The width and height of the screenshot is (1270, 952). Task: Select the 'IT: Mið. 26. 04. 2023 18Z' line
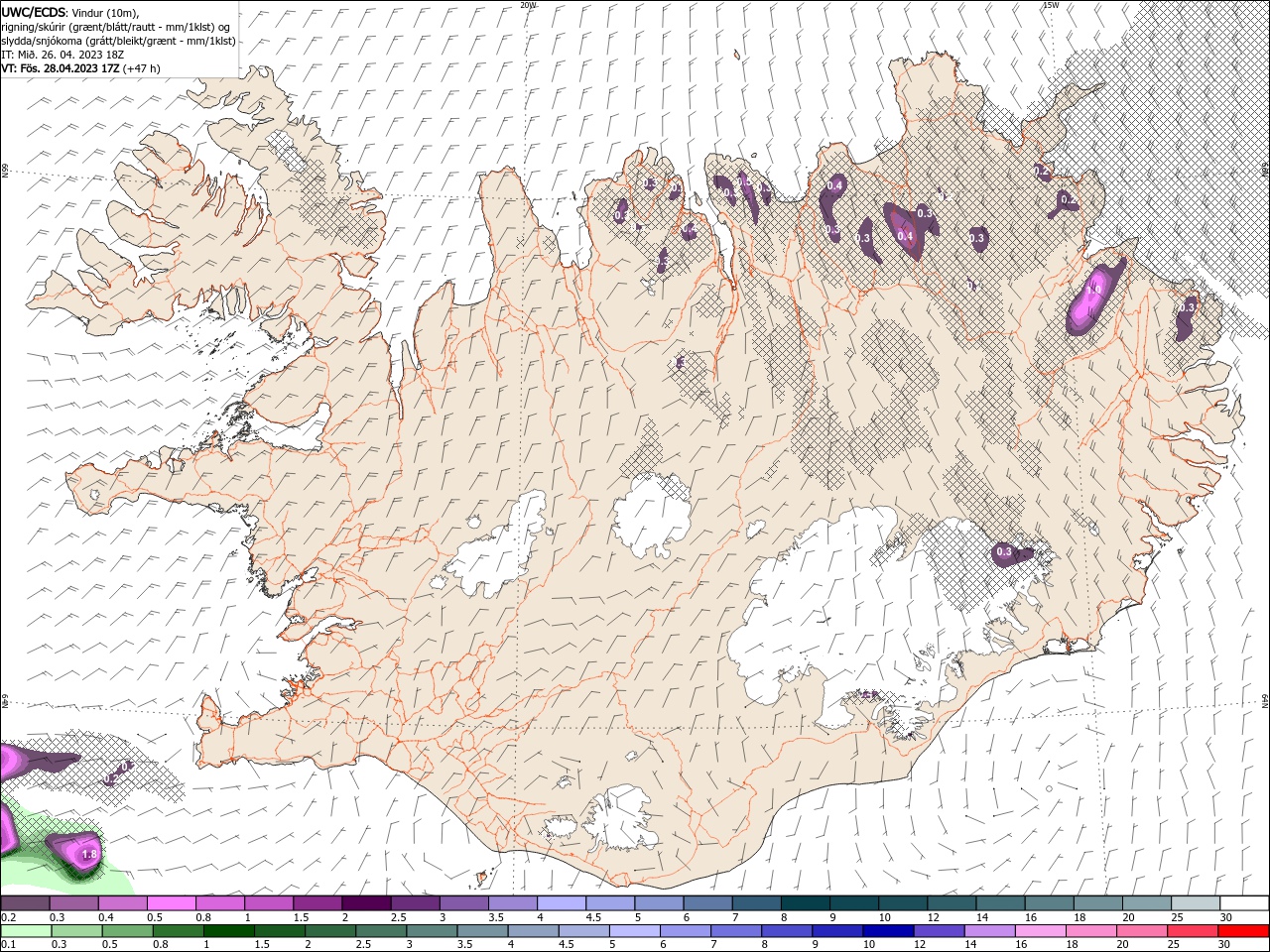64,55
